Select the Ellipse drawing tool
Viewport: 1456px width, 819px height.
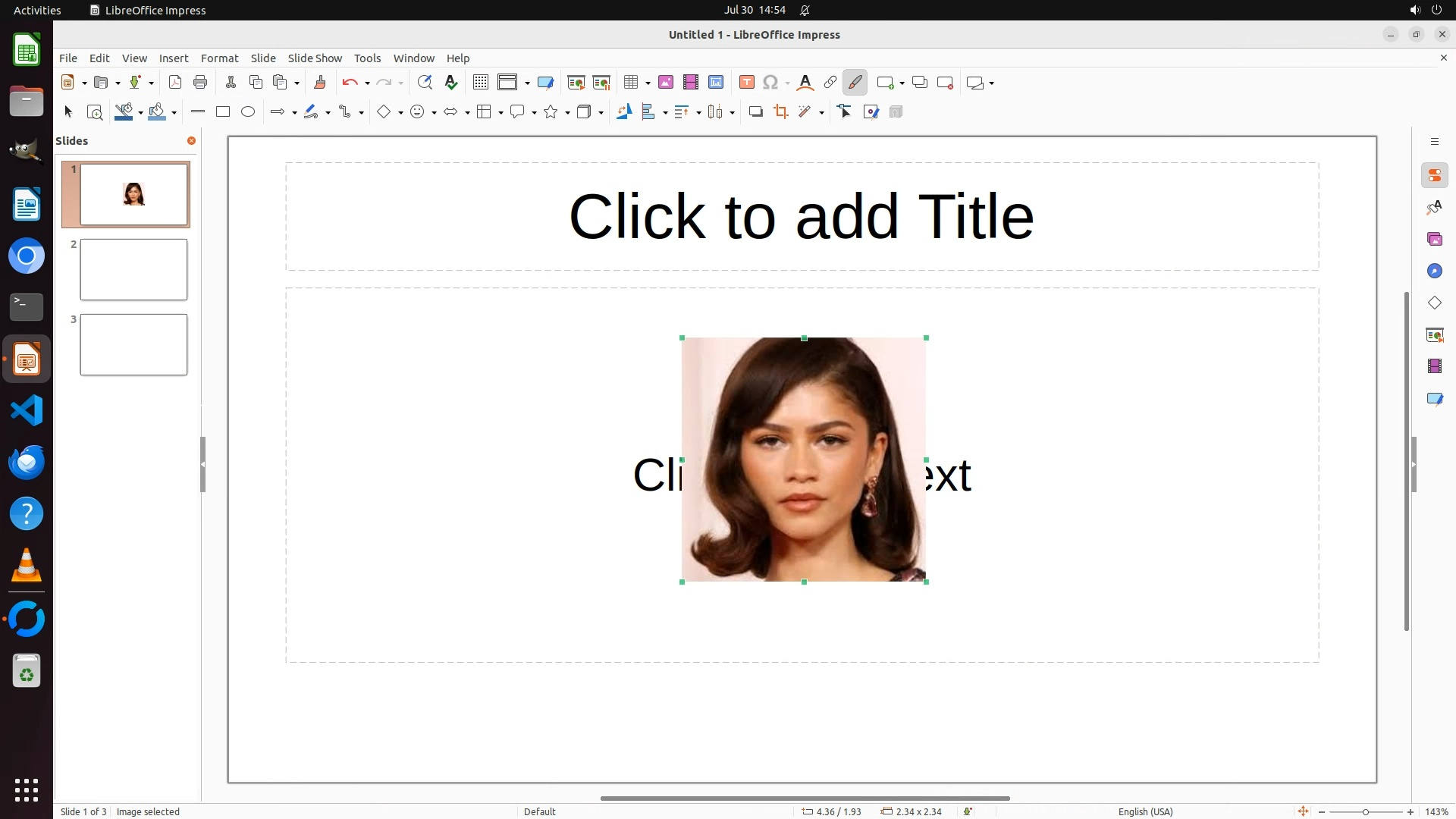(248, 112)
